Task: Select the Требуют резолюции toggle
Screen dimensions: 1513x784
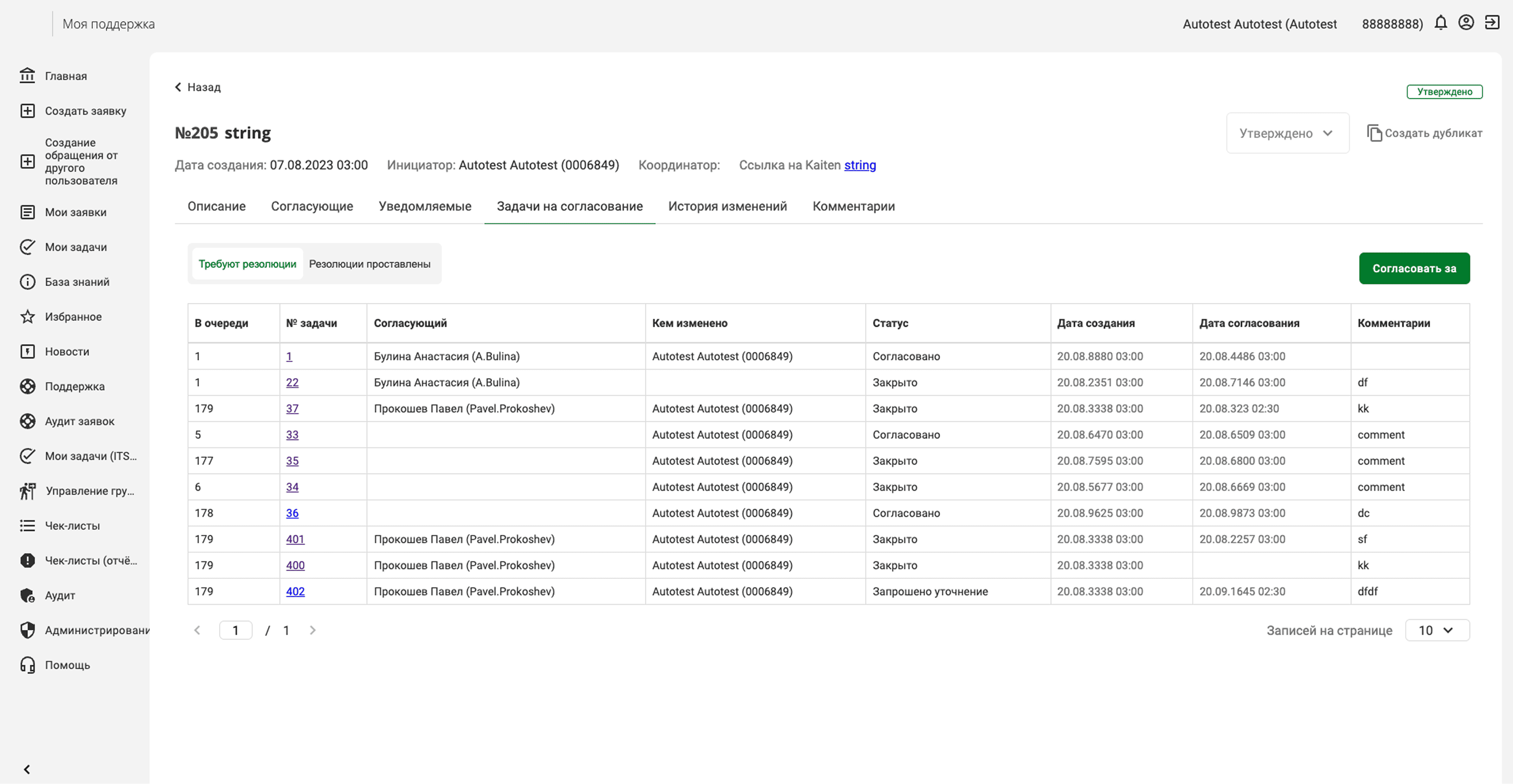Action: point(247,264)
